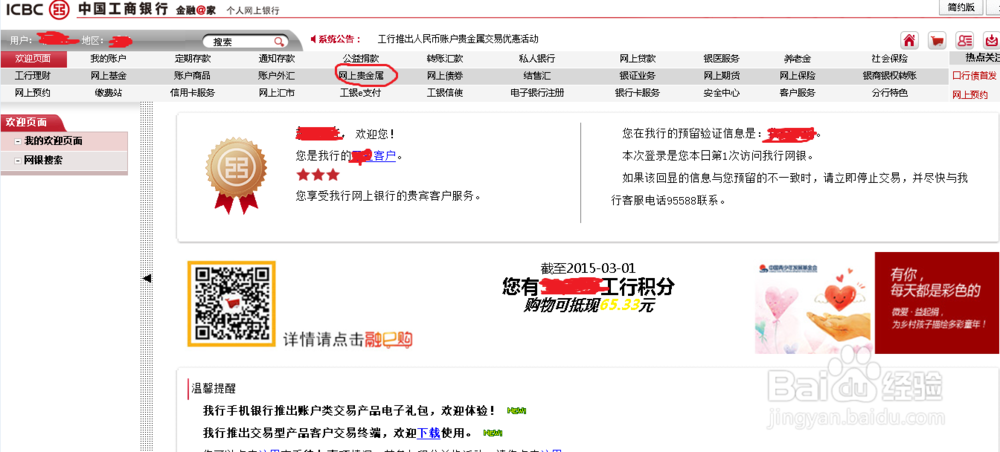This screenshot has width=1000, height=452.
Task: Open 账户商品 menu
Action: tap(193, 76)
